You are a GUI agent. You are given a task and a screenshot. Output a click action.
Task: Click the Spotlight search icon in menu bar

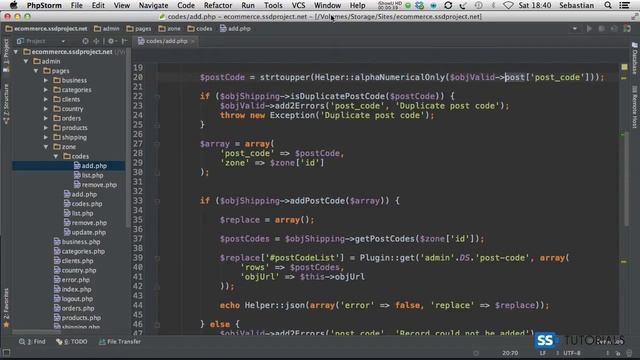608,5
